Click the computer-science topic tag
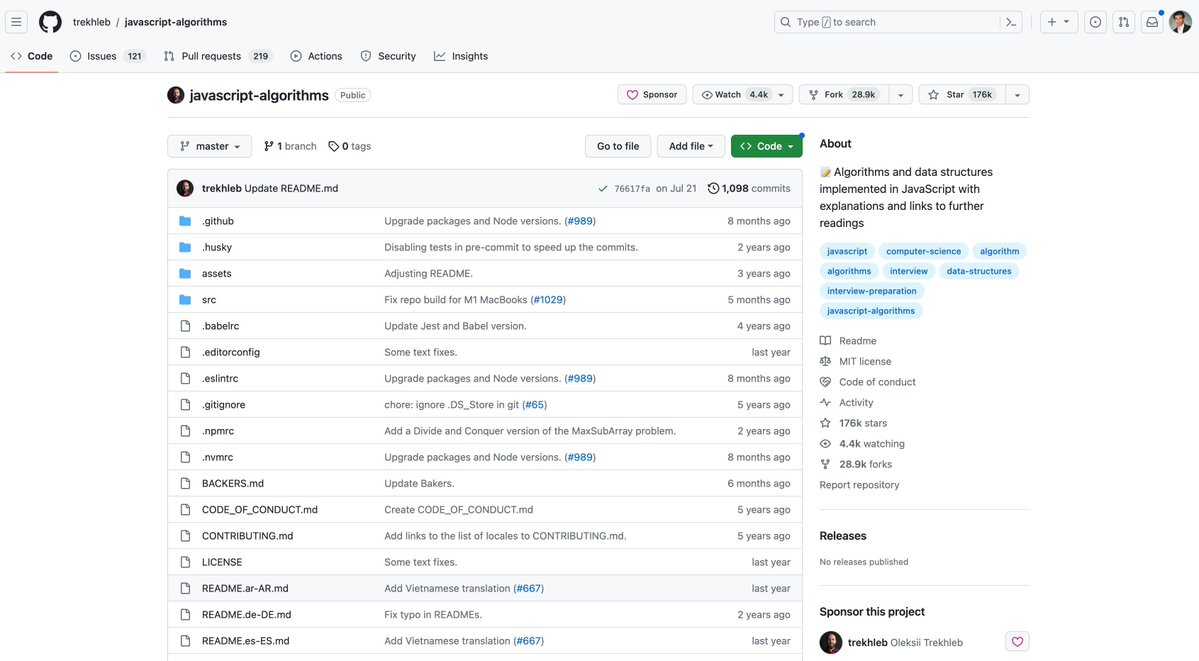 coord(924,251)
